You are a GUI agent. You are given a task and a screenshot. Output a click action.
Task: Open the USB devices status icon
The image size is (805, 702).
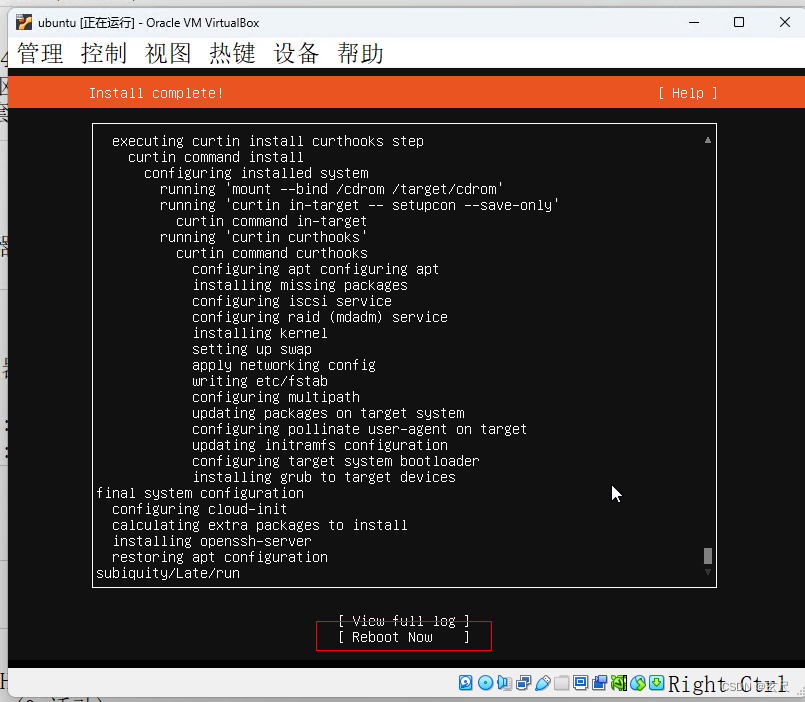pyautogui.click(x=543, y=682)
